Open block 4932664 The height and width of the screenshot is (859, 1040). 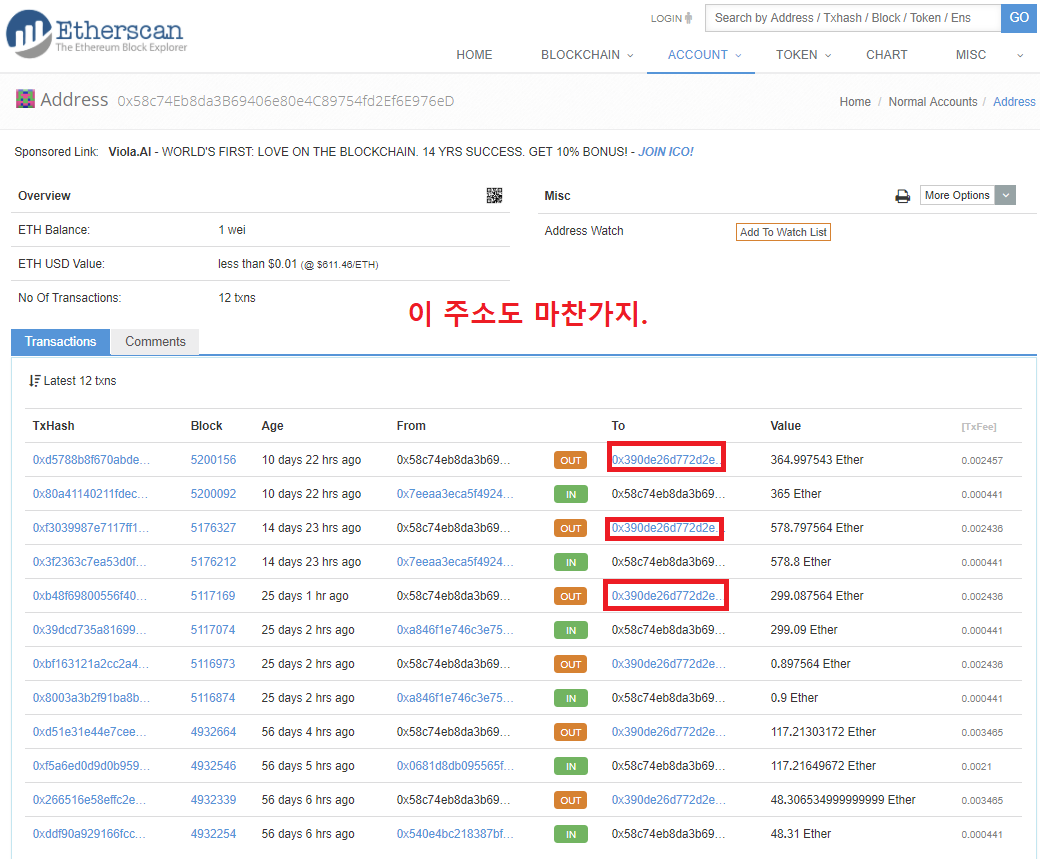point(213,732)
